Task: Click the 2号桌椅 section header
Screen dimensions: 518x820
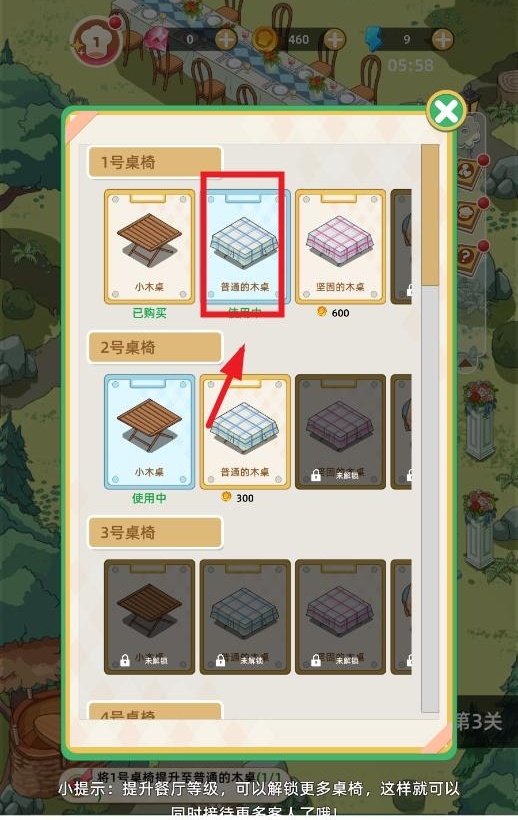Action: [x=155, y=347]
